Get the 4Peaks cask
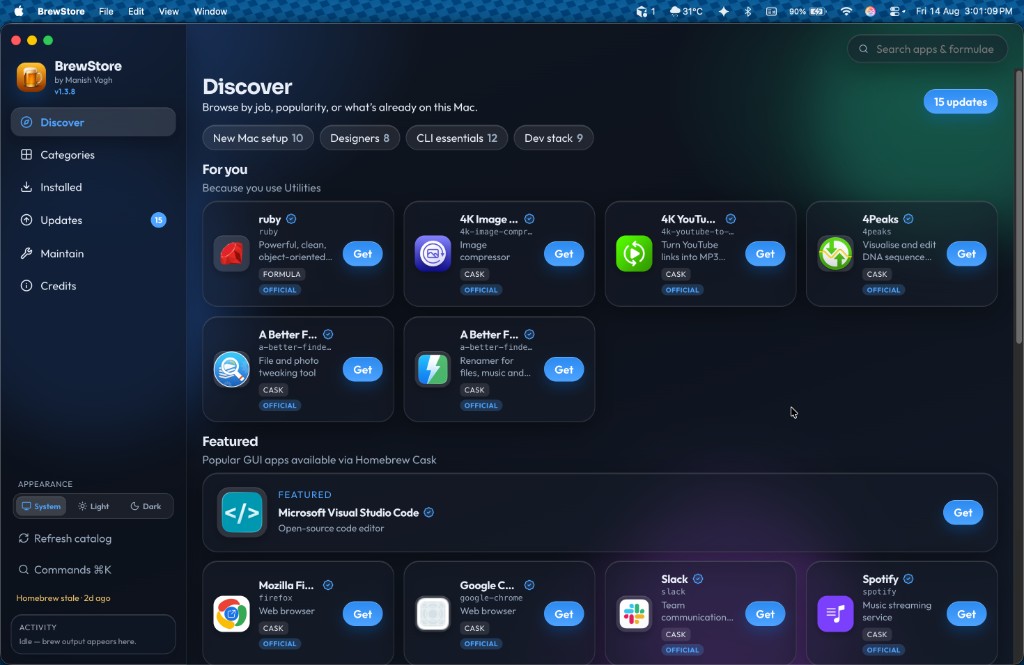 pyautogui.click(x=967, y=253)
